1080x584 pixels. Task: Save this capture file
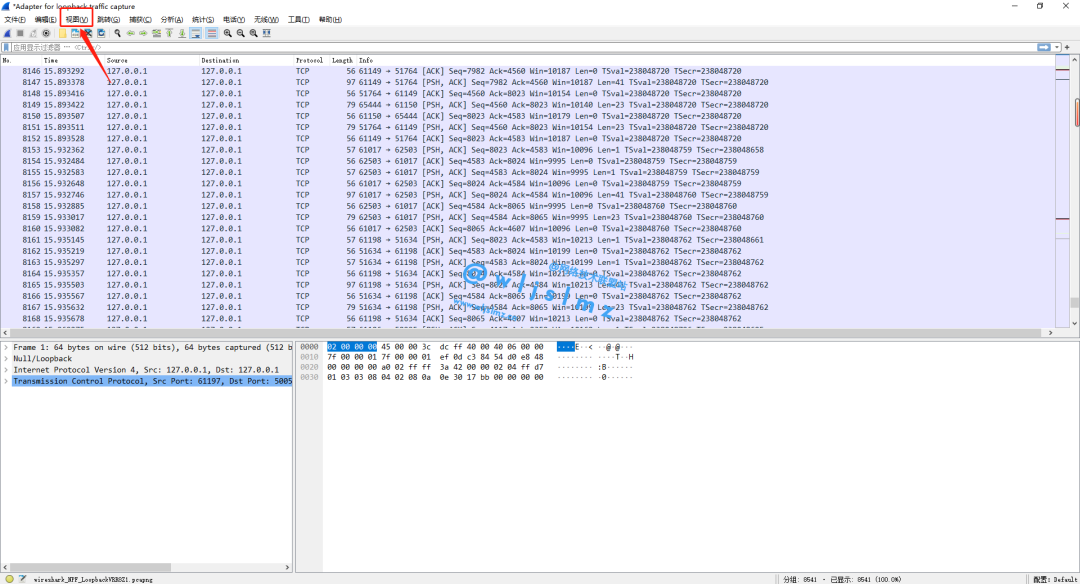[x=75, y=33]
